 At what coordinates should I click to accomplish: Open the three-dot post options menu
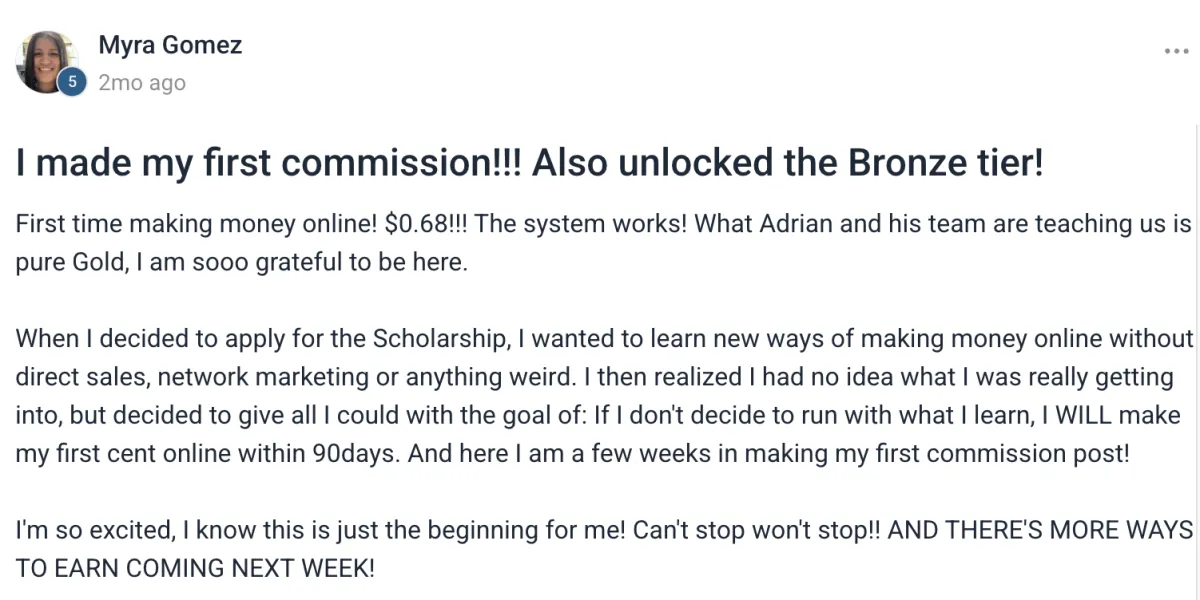pyautogui.click(x=1176, y=51)
